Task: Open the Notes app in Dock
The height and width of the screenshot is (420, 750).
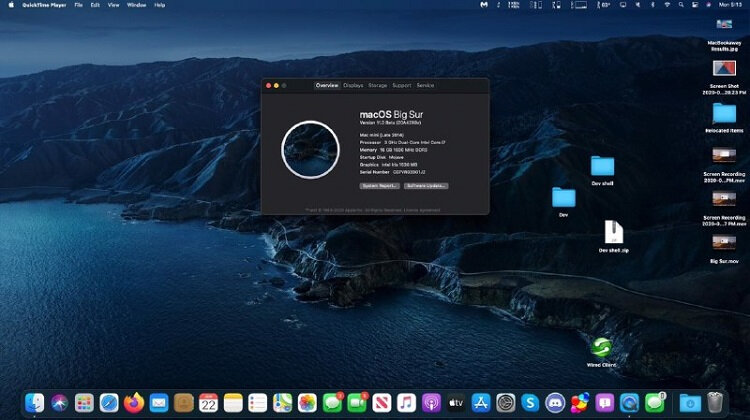Action: [233, 403]
